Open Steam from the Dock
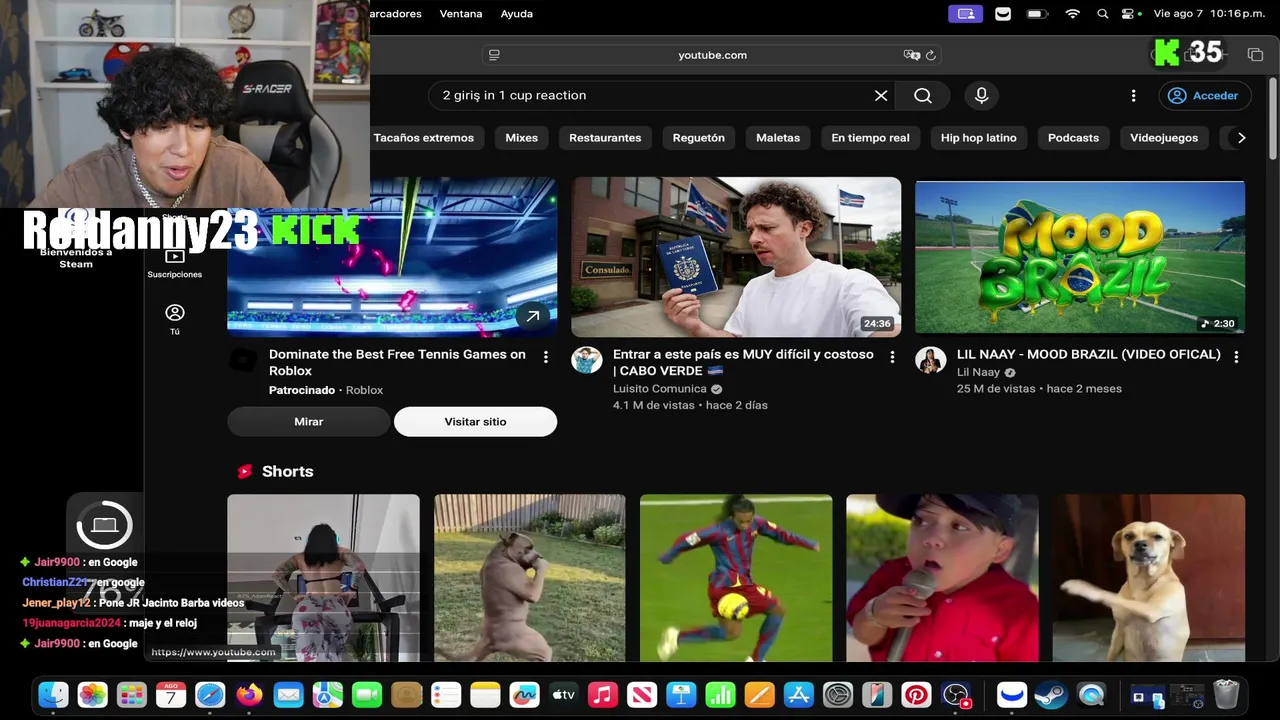 (x=1050, y=694)
